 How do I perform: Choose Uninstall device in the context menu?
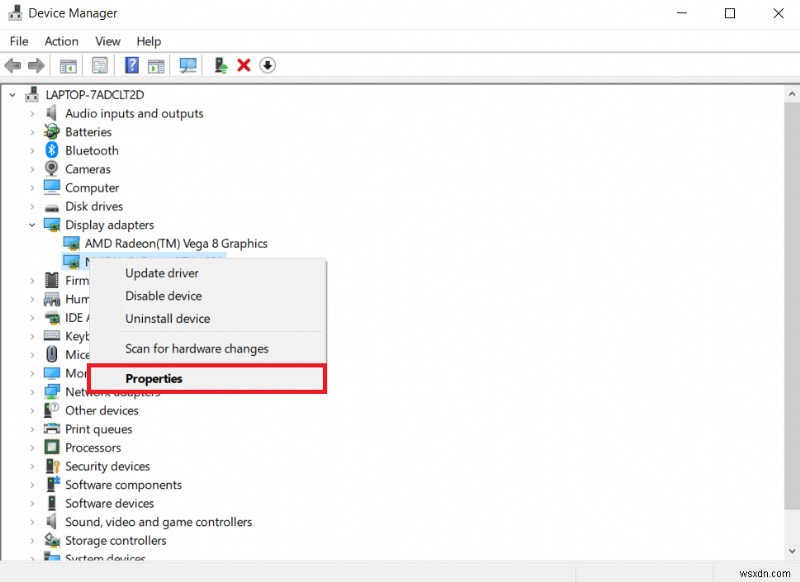point(167,318)
